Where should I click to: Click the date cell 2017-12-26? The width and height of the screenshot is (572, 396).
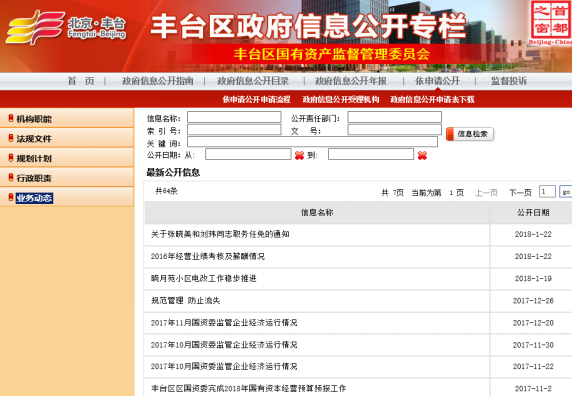tap(533, 301)
